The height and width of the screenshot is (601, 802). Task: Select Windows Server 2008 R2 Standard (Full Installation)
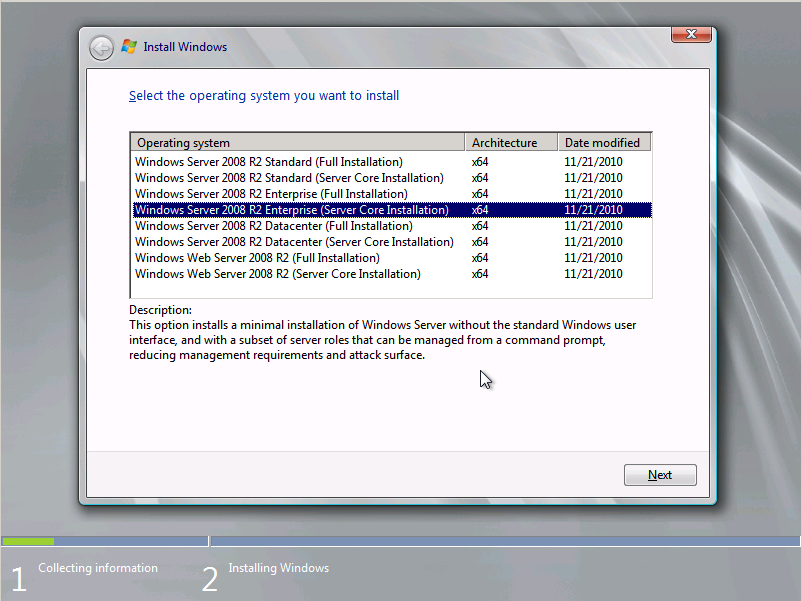pos(269,162)
